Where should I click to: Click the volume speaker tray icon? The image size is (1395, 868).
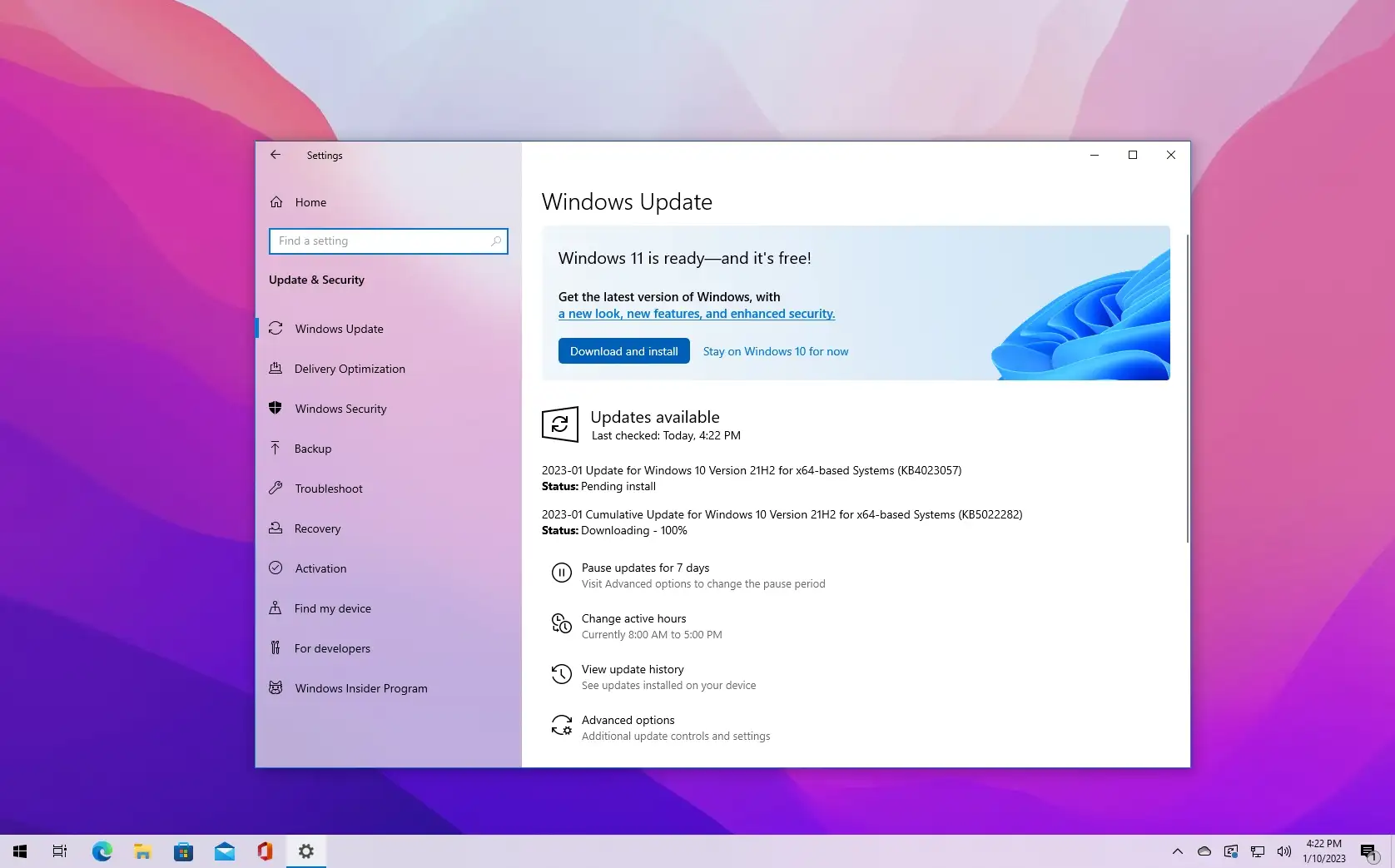click(x=1284, y=851)
